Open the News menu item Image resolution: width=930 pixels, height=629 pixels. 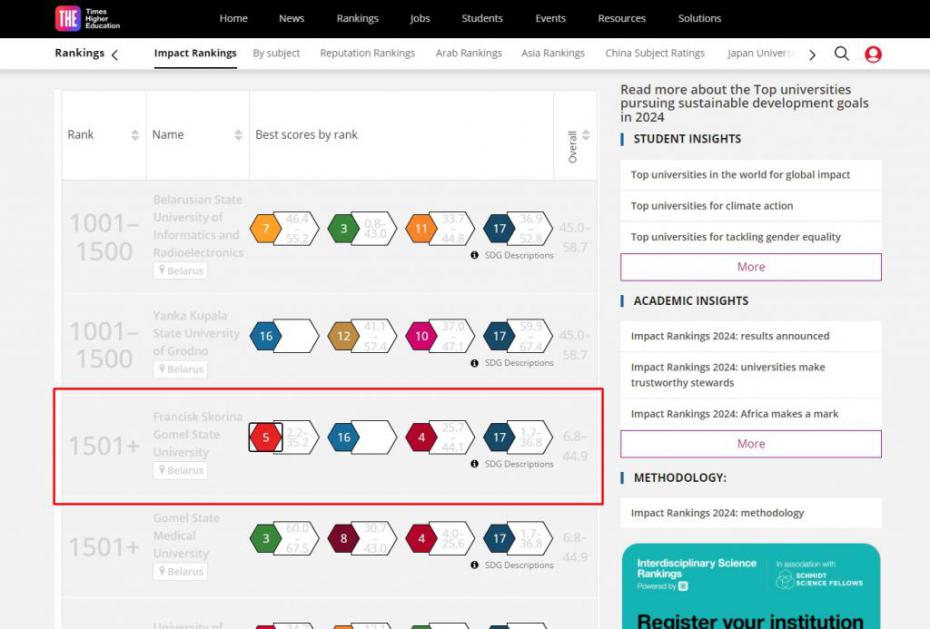[x=291, y=18]
